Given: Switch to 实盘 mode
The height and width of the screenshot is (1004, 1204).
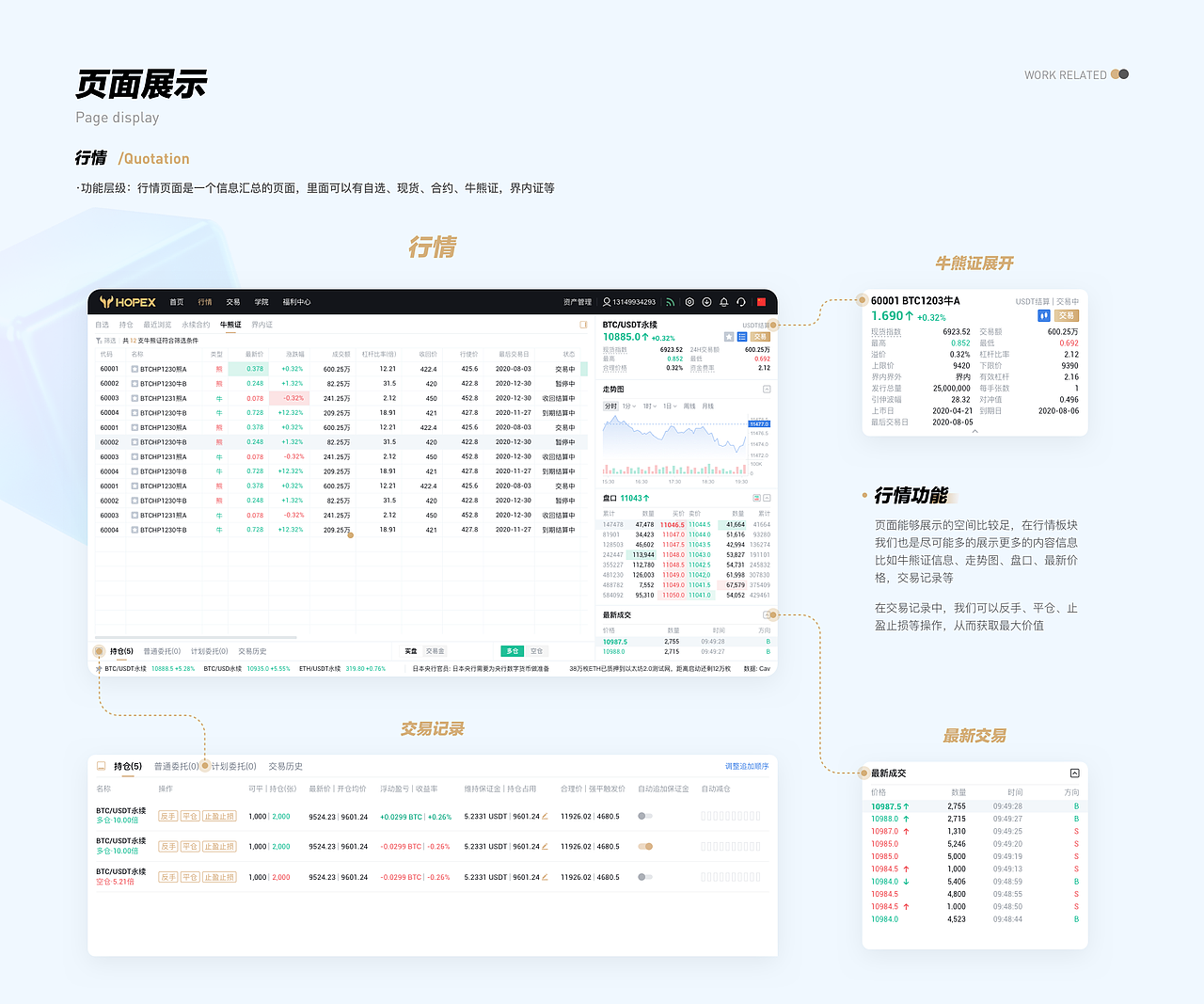Looking at the screenshot, I should click(x=411, y=651).
